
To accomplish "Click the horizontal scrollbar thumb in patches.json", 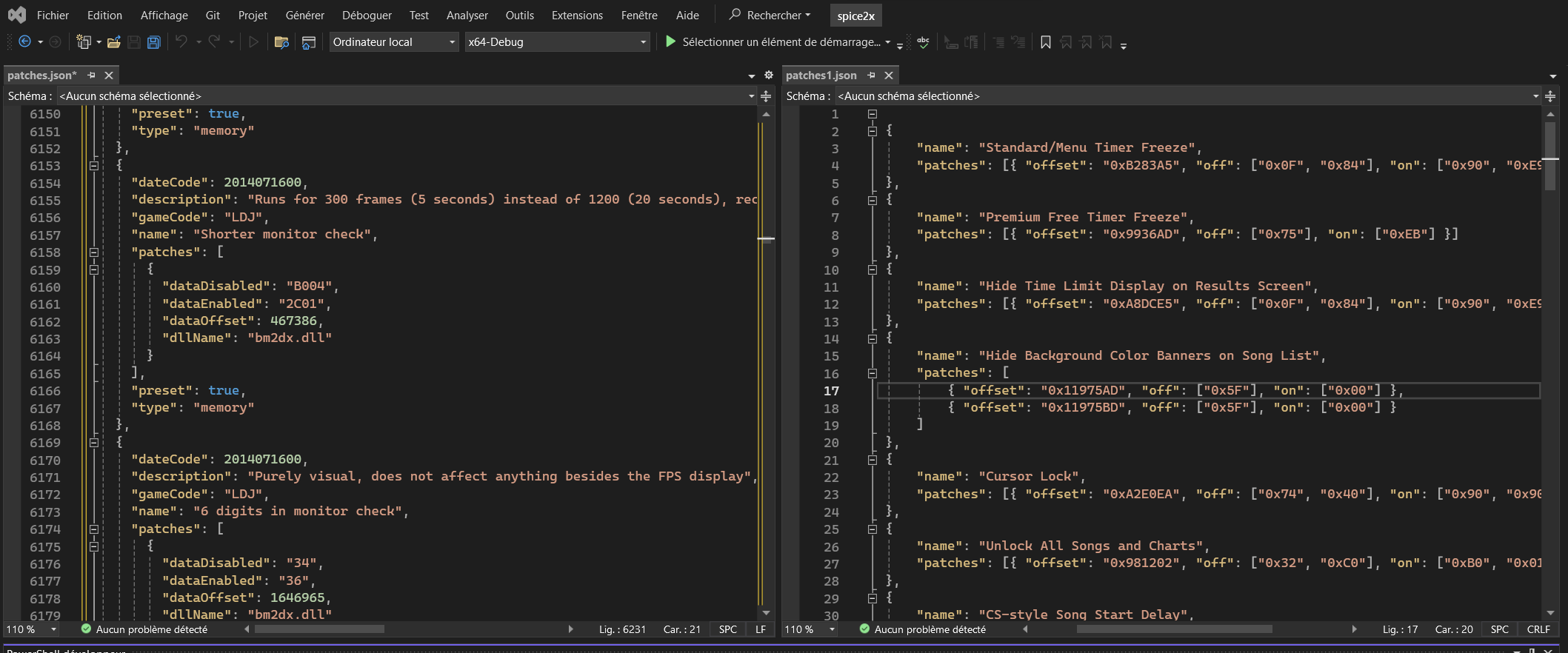I will point(319,629).
